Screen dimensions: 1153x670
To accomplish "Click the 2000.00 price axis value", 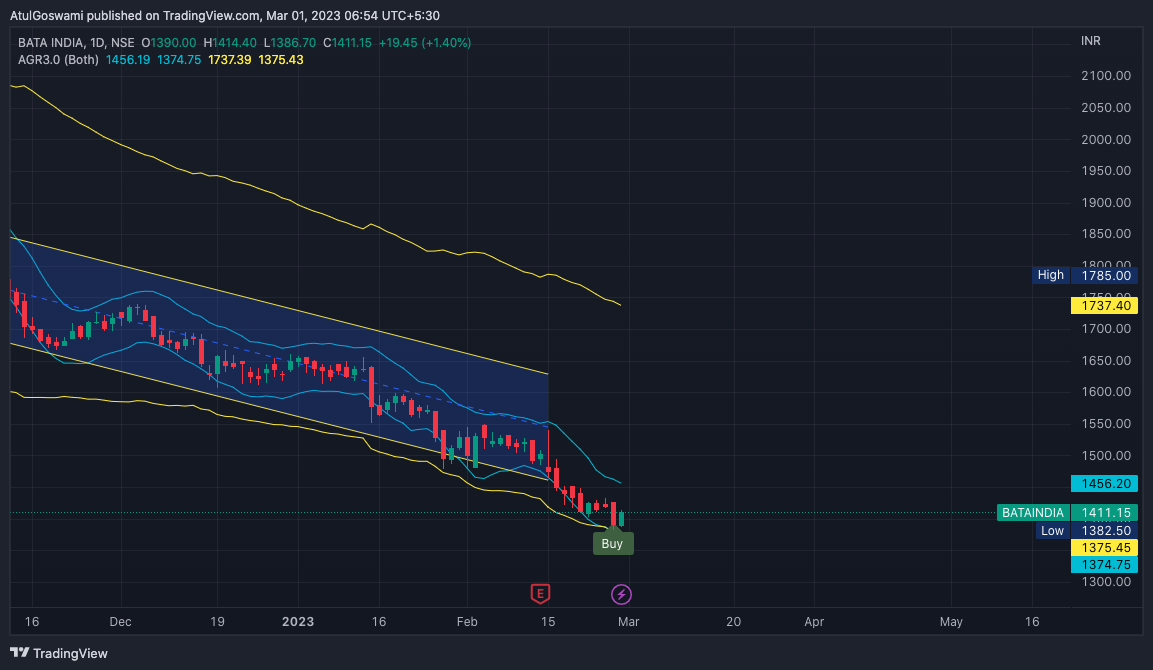I will pos(1106,140).
